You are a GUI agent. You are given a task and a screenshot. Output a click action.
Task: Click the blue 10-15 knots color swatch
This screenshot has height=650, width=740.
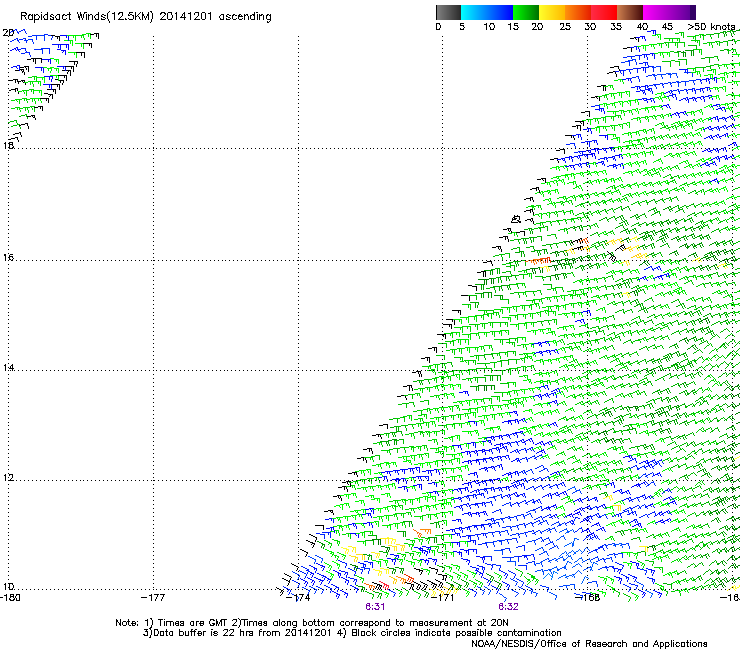(500, 12)
